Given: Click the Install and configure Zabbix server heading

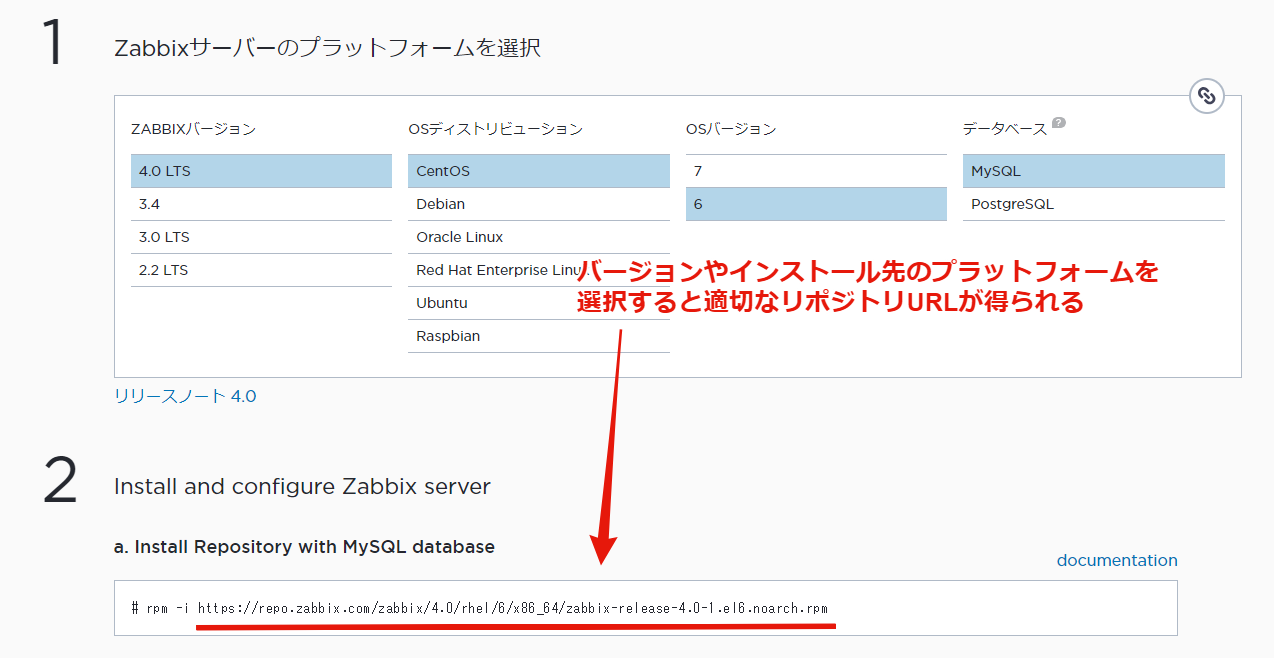Looking at the screenshot, I should point(302,487).
